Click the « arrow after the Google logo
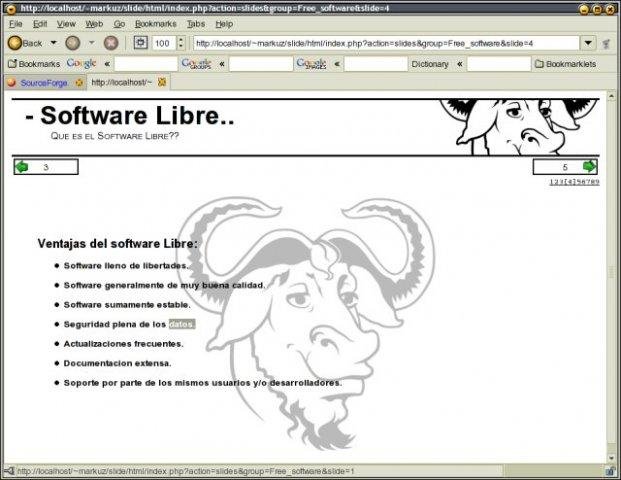Image resolution: width=621 pixels, height=480 pixels. point(107,64)
